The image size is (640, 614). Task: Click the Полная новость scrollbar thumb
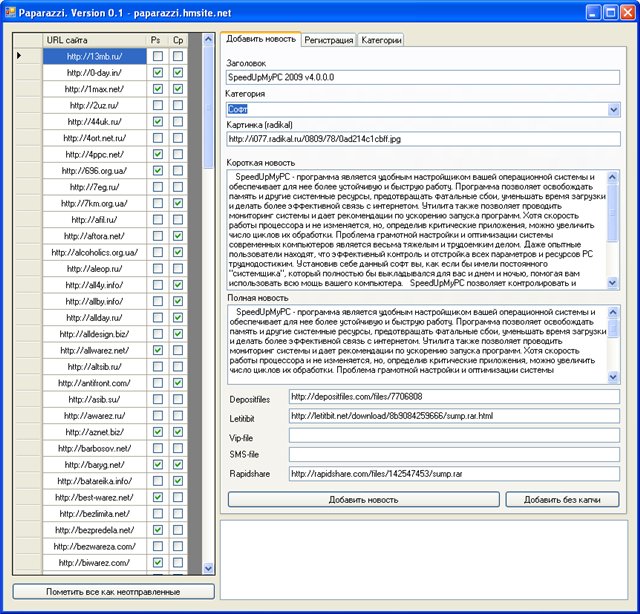point(613,328)
